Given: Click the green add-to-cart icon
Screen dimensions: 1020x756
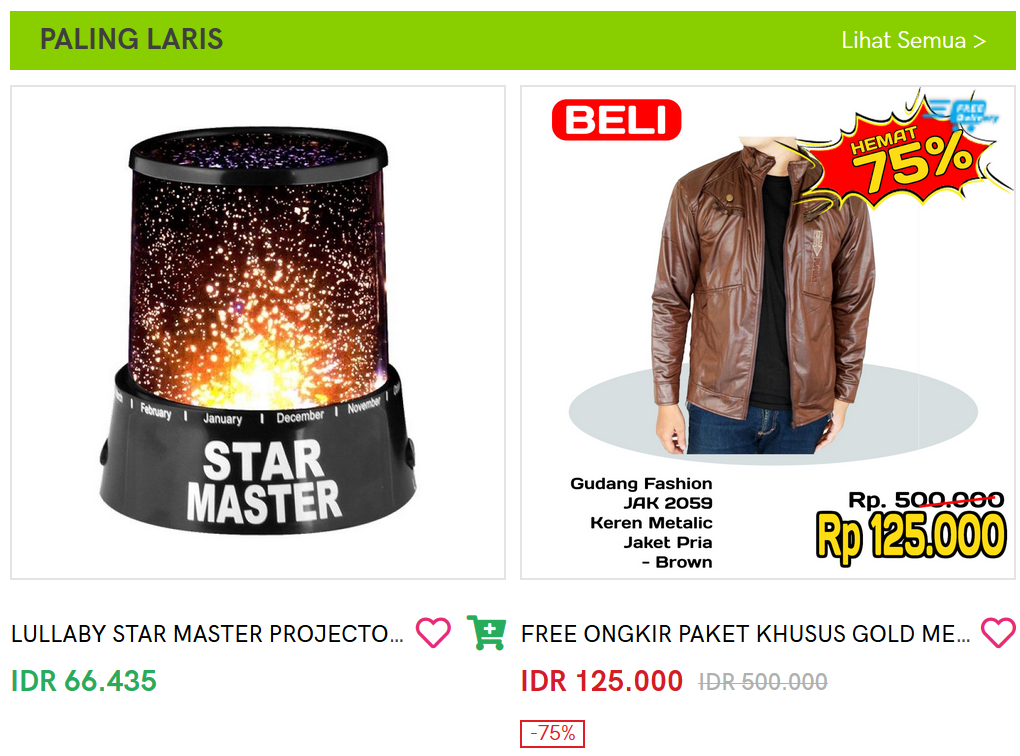Looking at the screenshot, I should 487,632.
